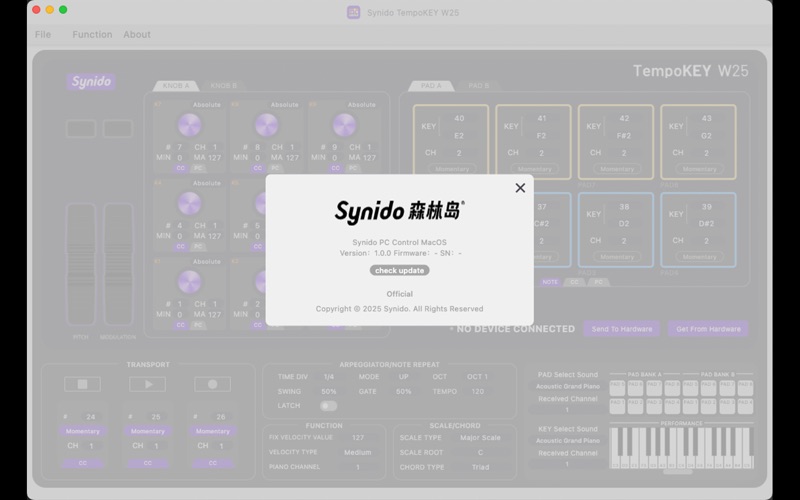Click the transport Stop square icon

coord(82,384)
